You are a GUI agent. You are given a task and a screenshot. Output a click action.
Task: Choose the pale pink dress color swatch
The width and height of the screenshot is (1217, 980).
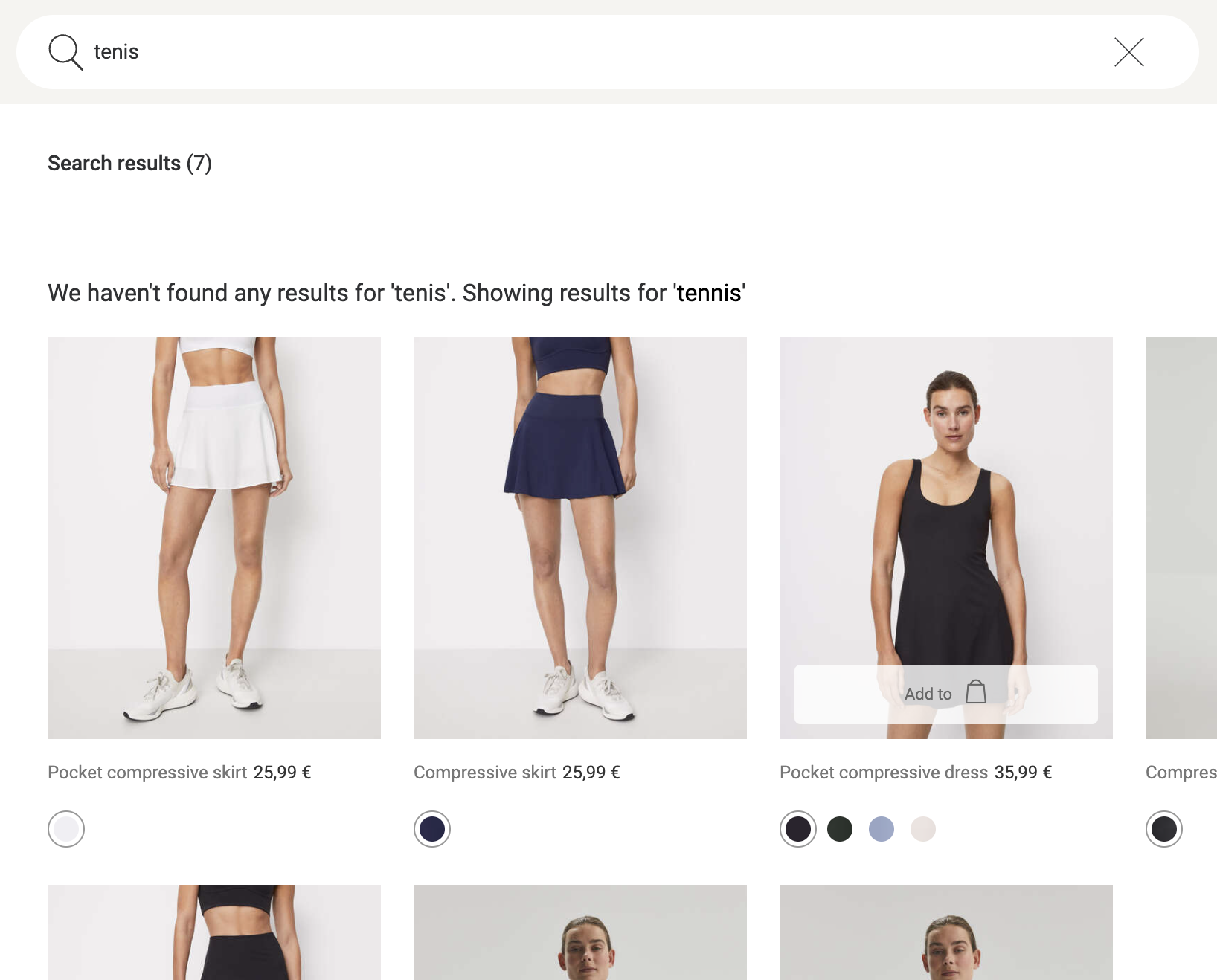pos(923,829)
